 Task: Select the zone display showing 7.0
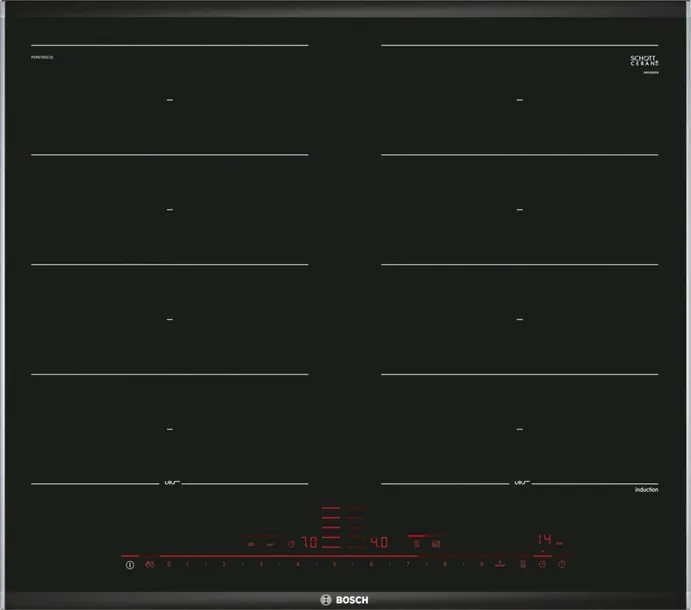[309, 543]
